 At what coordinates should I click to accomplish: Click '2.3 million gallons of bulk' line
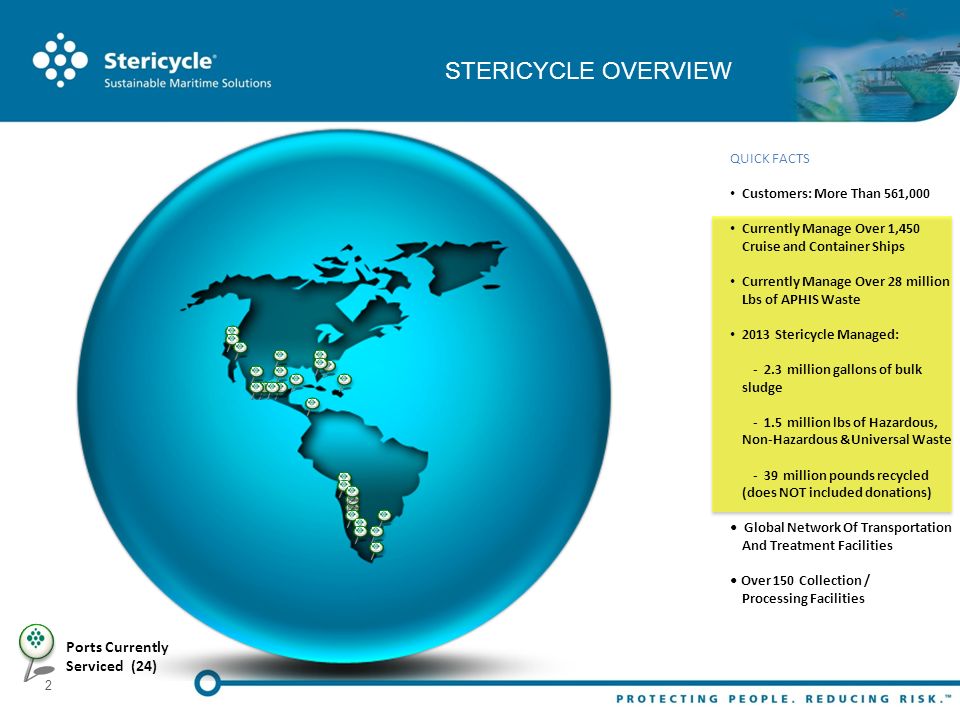tap(842, 370)
